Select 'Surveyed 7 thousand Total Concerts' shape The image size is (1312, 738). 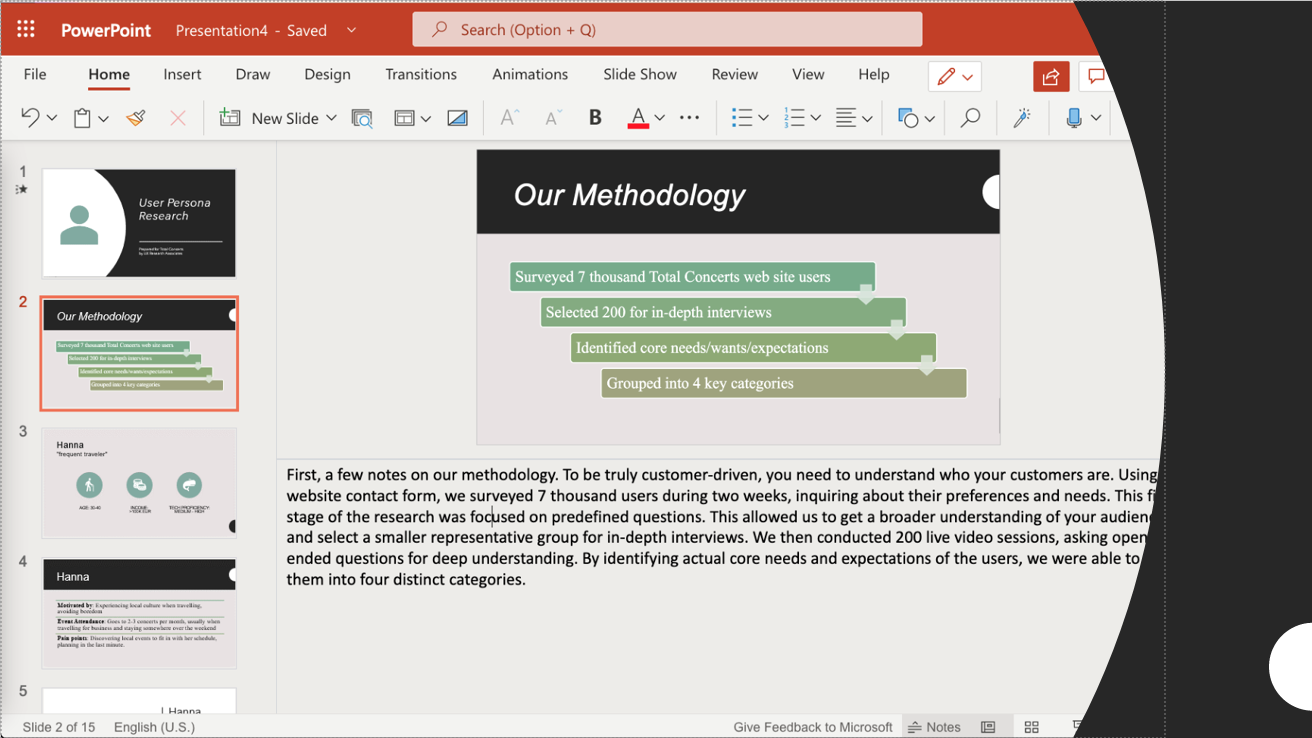click(x=692, y=277)
